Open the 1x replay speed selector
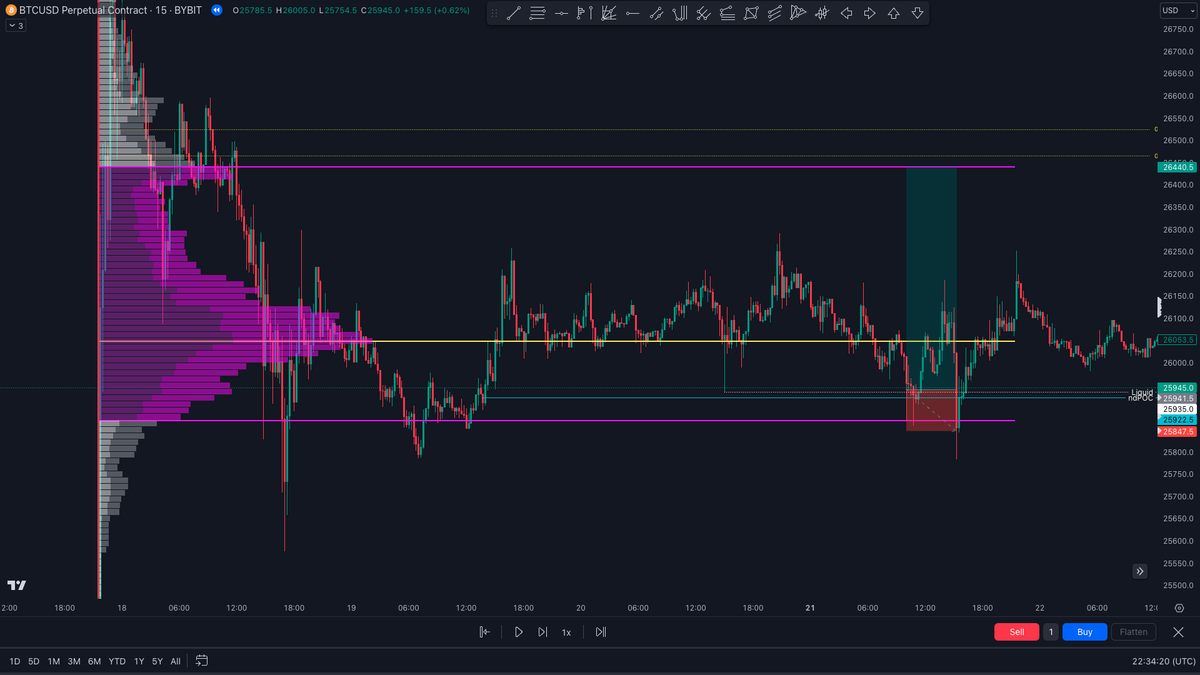This screenshot has height=675, width=1200. click(x=566, y=632)
